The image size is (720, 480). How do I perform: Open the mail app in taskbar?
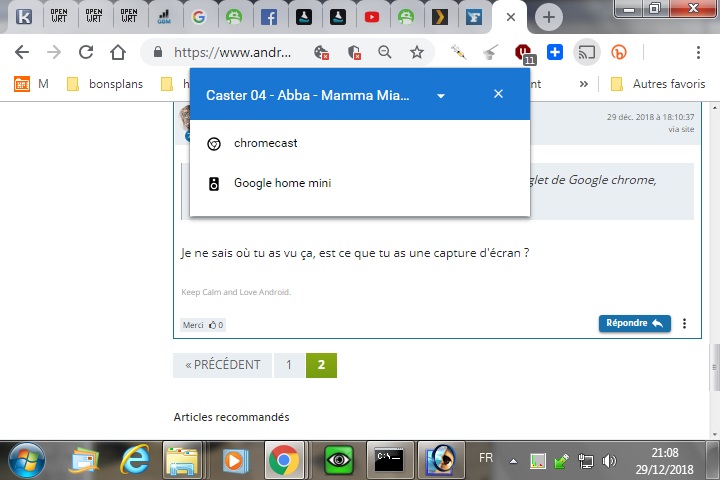tap(84, 460)
